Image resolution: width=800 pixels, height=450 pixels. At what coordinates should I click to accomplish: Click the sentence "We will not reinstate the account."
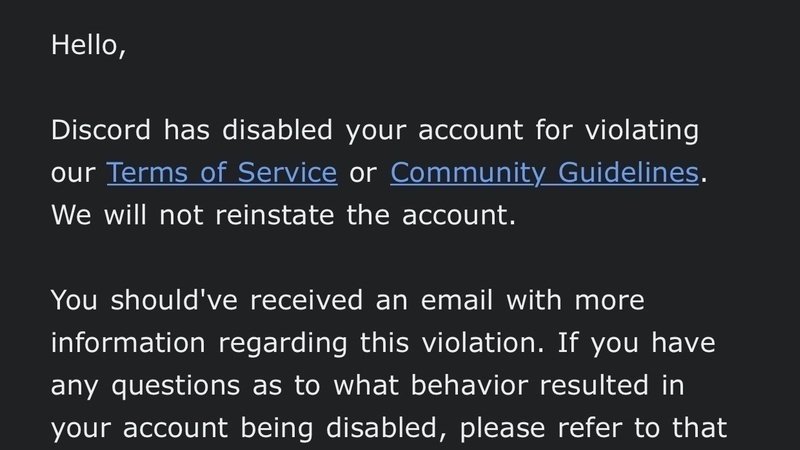click(x=283, y=215)
